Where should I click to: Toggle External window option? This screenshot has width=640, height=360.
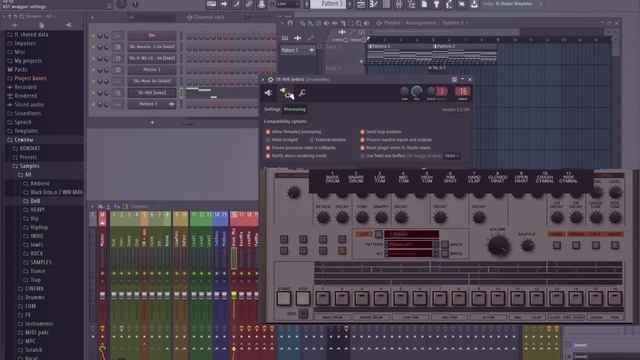[x=311, y=140]
